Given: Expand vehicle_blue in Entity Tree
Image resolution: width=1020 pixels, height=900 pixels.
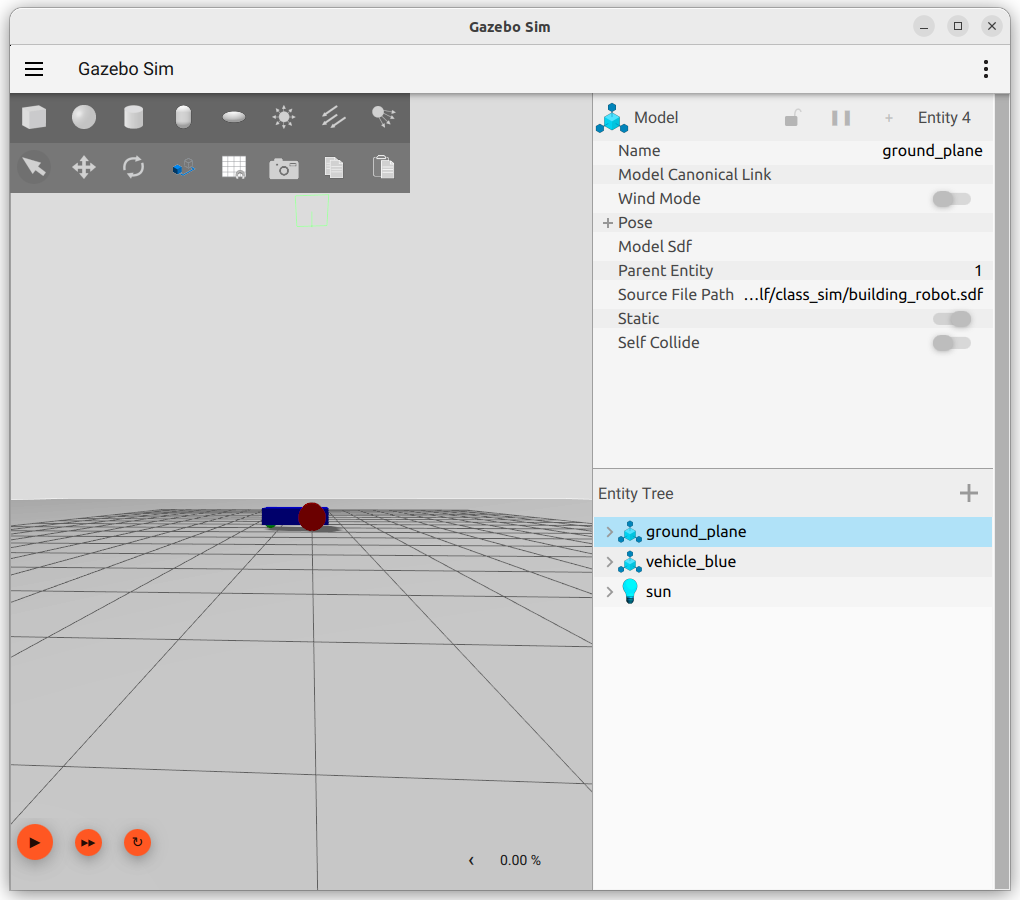Looking at the screenshot, I should click(609, 562).
